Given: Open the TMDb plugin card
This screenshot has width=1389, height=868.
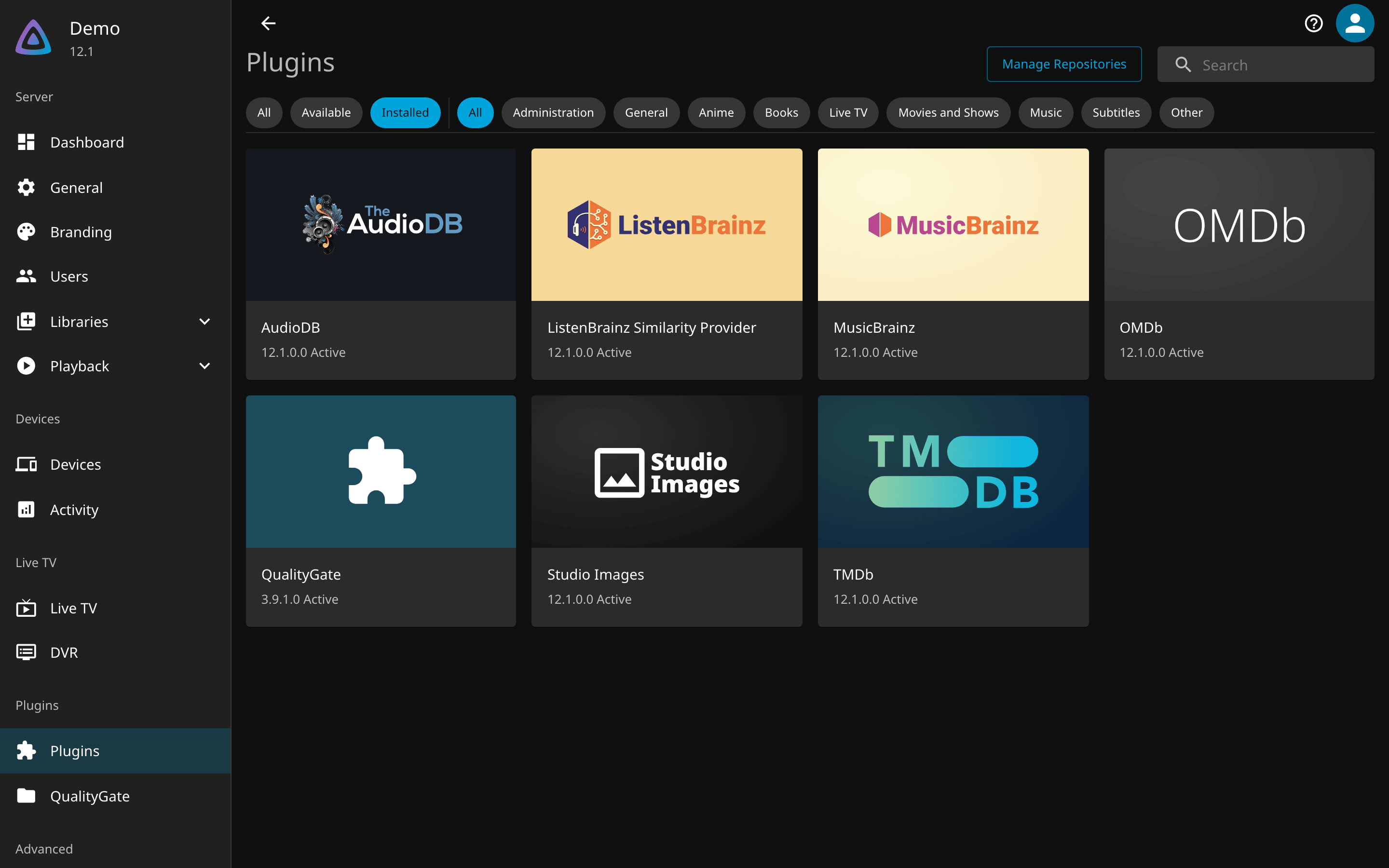Looking at the screenshot, I should (953, 511).
